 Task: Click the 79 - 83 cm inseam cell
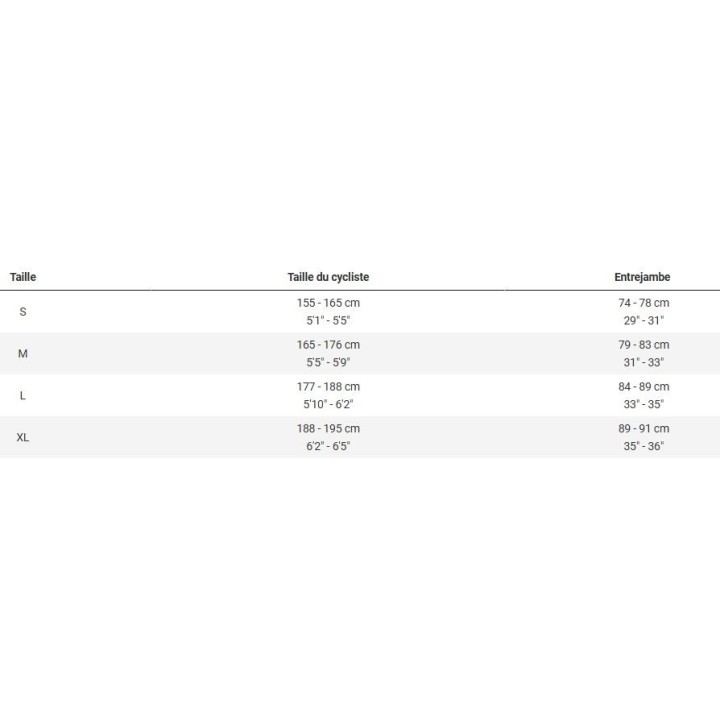pyautogui.click(x=644, y=345)
